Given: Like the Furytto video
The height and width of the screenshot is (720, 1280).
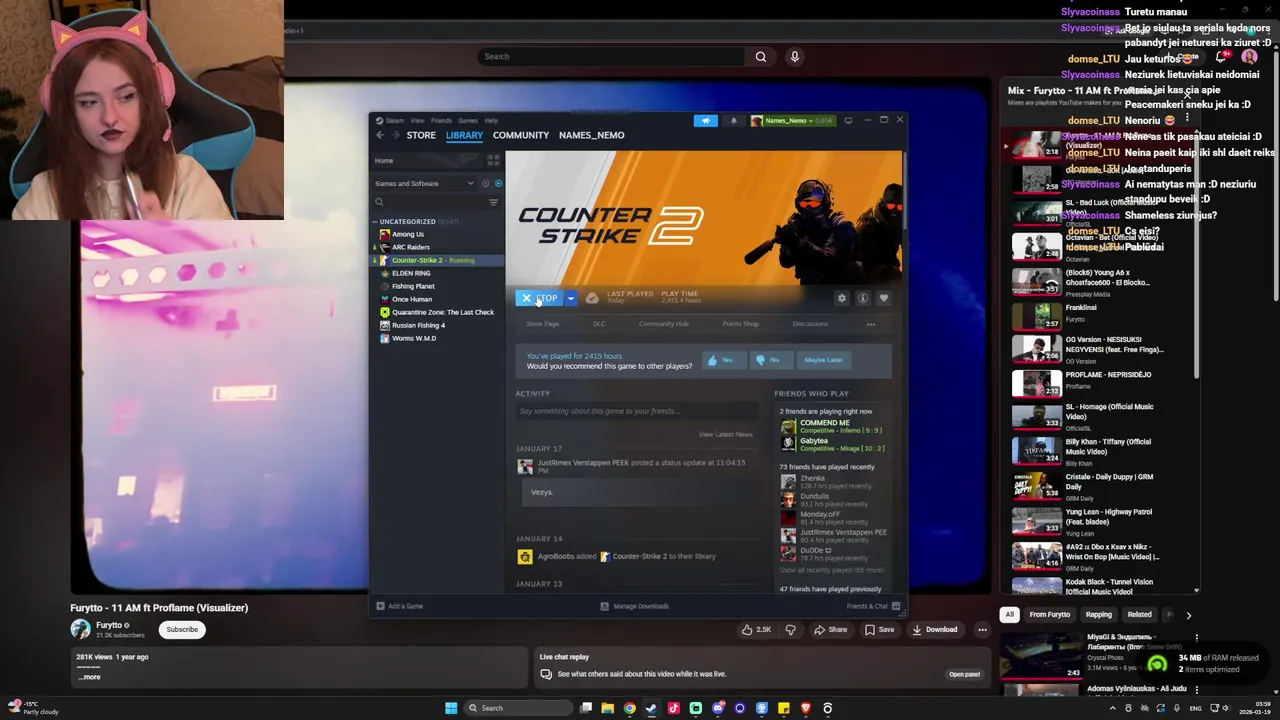Looking at the screenshot, I should (756, 630).
